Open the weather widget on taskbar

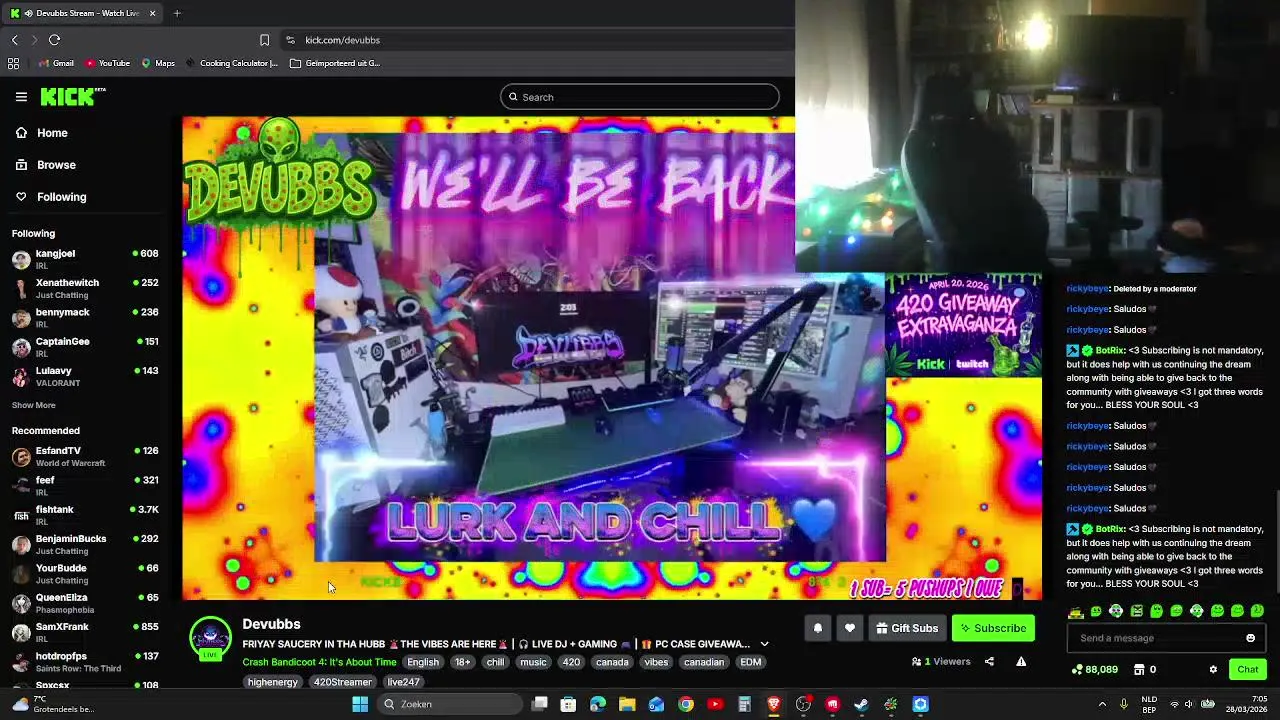point(52,704)
